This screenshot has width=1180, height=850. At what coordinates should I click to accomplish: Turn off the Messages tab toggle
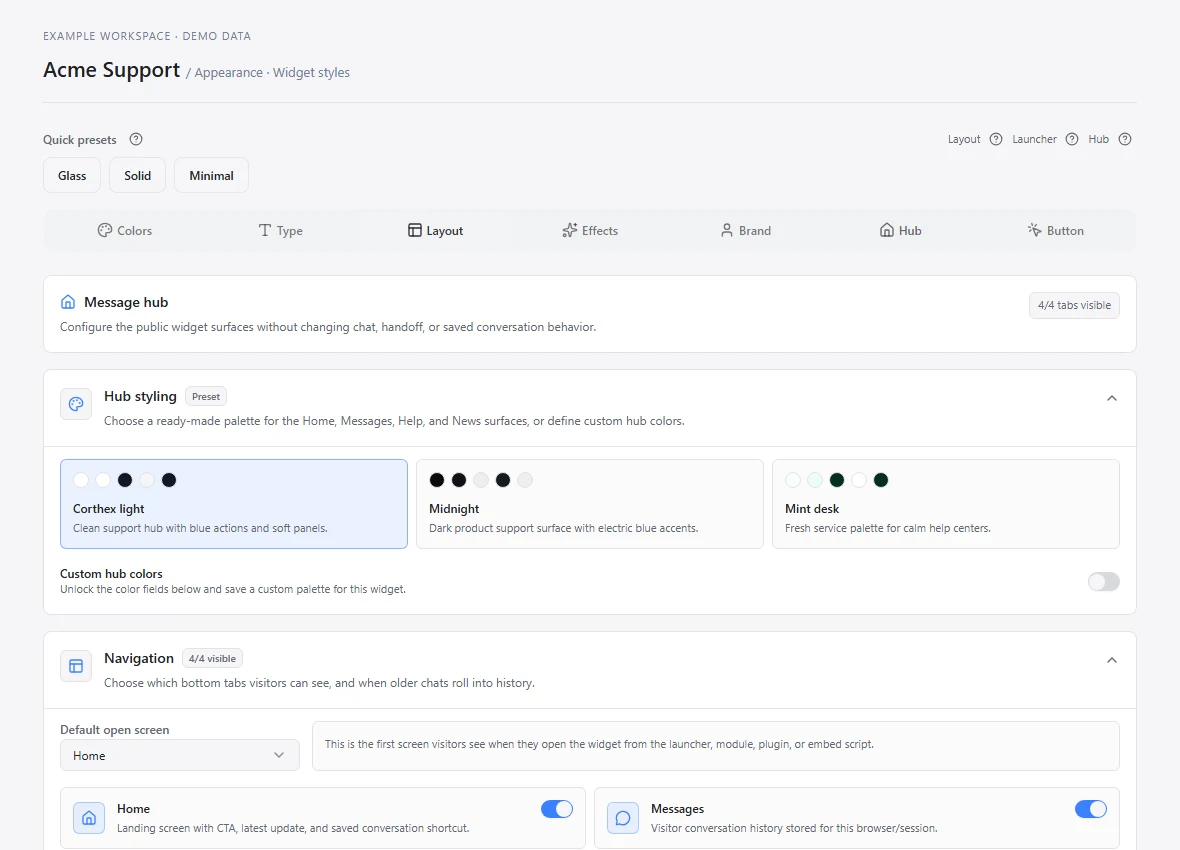1090,809
